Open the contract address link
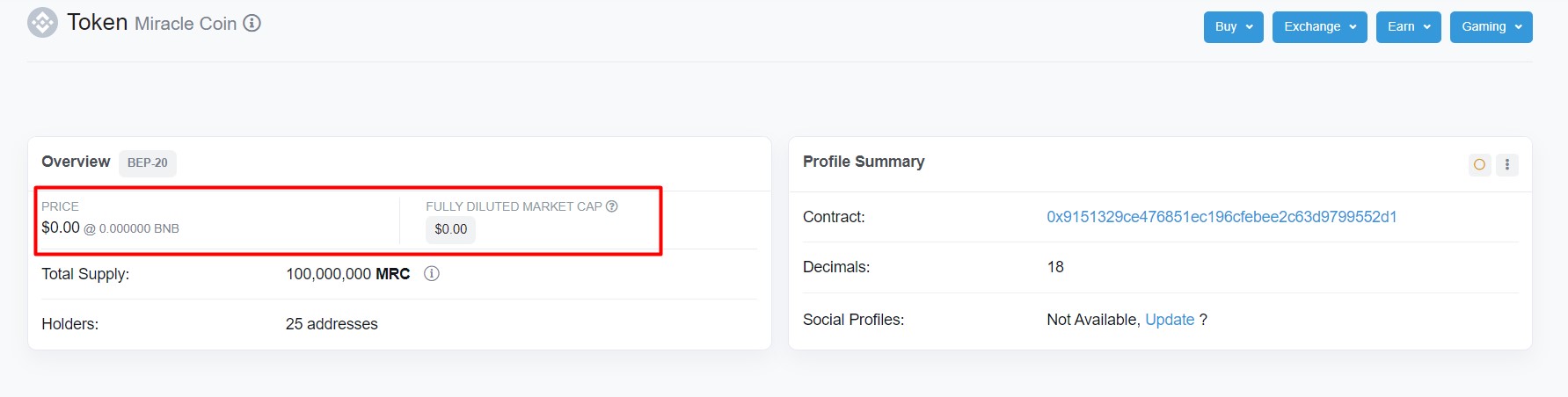Viewport: 1568px width, 397px height. coord(1222,217)
